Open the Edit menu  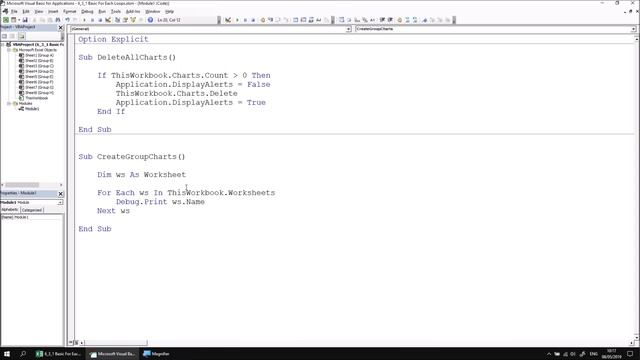click(26, 11)
